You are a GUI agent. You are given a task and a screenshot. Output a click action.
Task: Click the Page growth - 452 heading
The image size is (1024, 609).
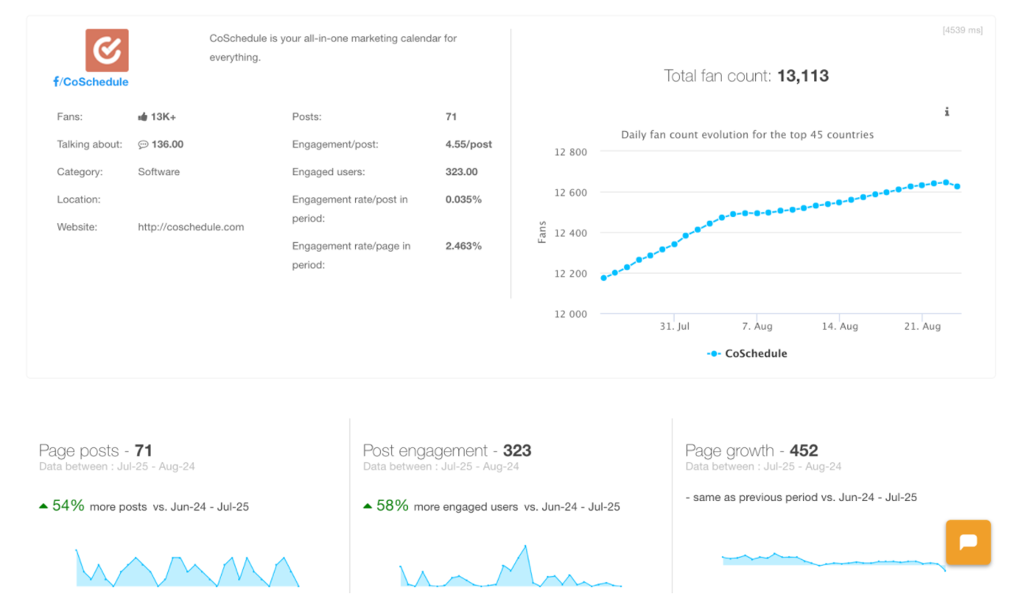(751, 450)
